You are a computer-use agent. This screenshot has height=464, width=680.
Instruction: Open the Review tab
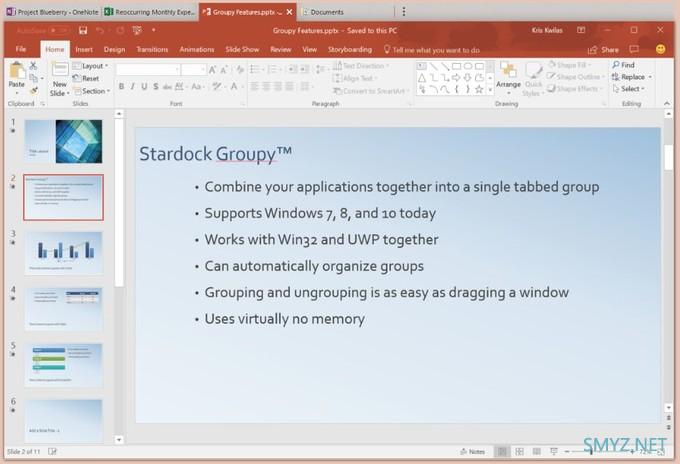(281, 49)
